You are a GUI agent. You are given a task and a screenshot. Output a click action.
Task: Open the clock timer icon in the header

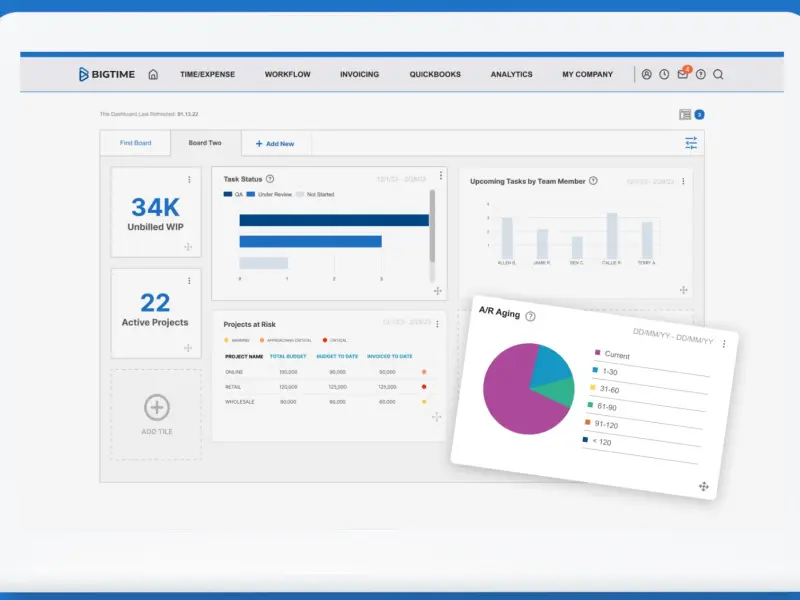point(664,74)
